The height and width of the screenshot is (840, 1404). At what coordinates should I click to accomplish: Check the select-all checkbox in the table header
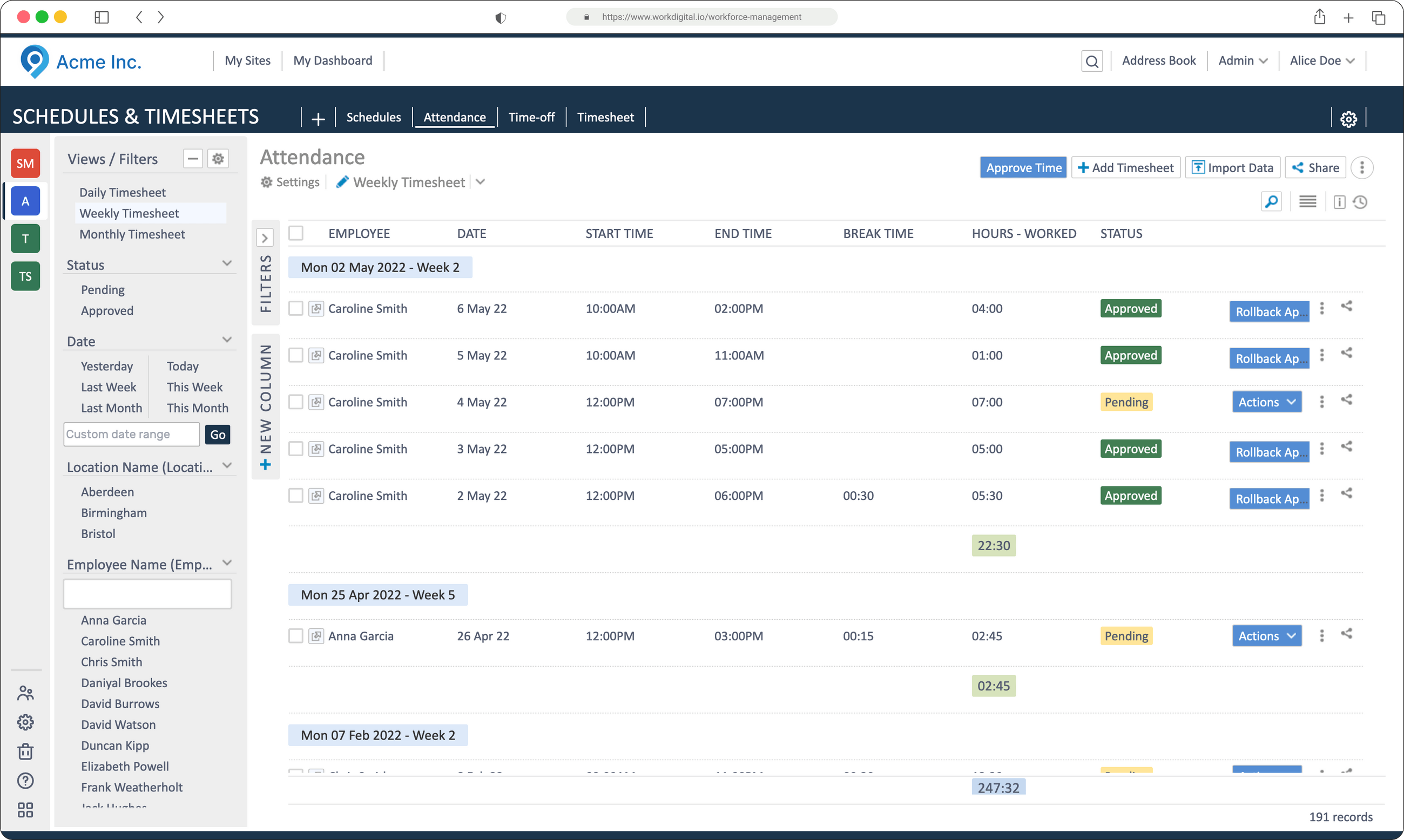[295, 233]
